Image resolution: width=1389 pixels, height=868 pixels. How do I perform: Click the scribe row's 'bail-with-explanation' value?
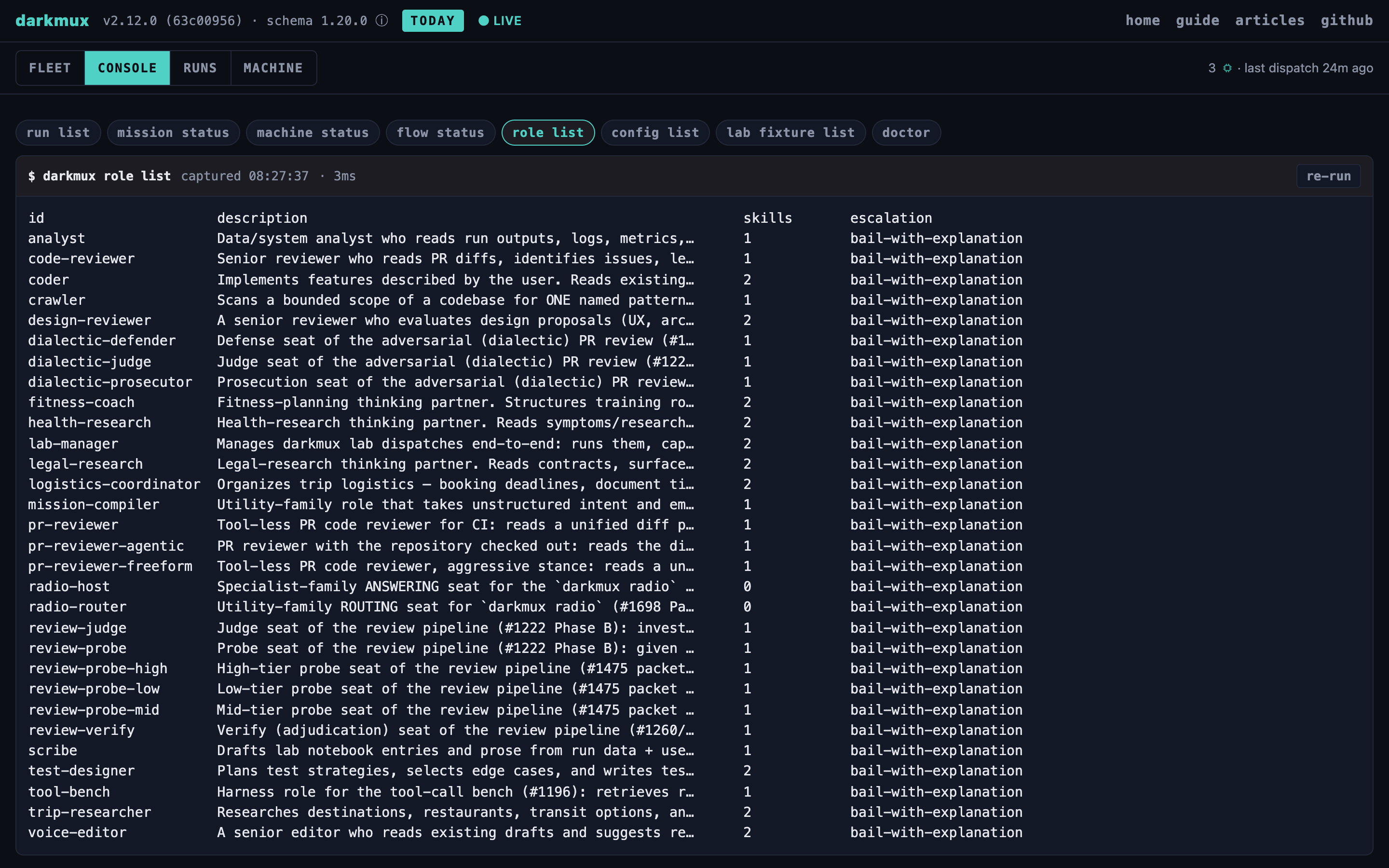click(x=936, y=751)
